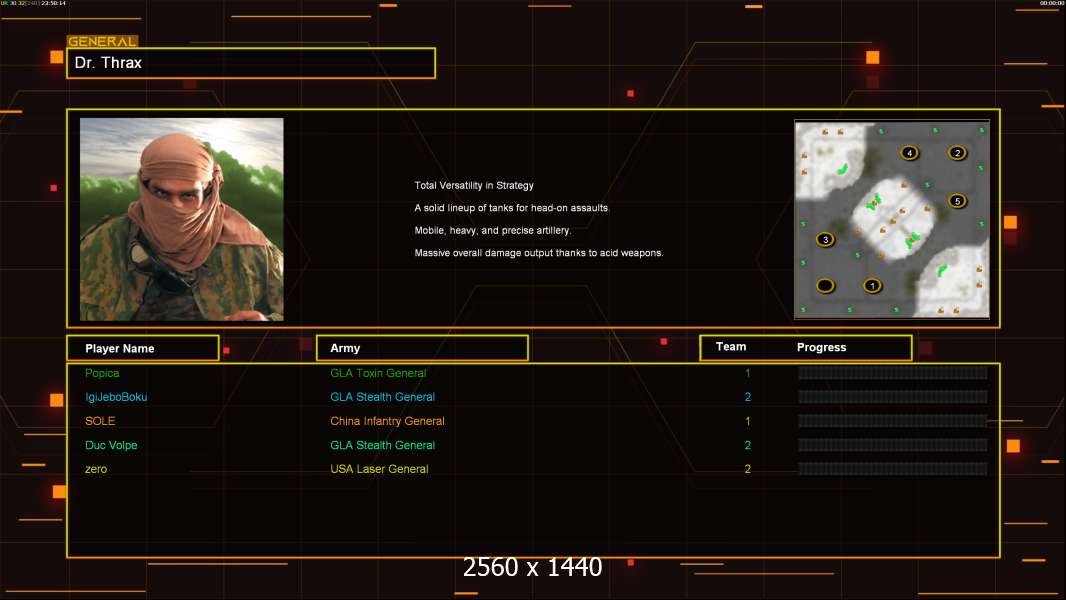Click Popica's loading progress bar
This screenshot has width=1066, height=600.
click(x=893, y=372)
